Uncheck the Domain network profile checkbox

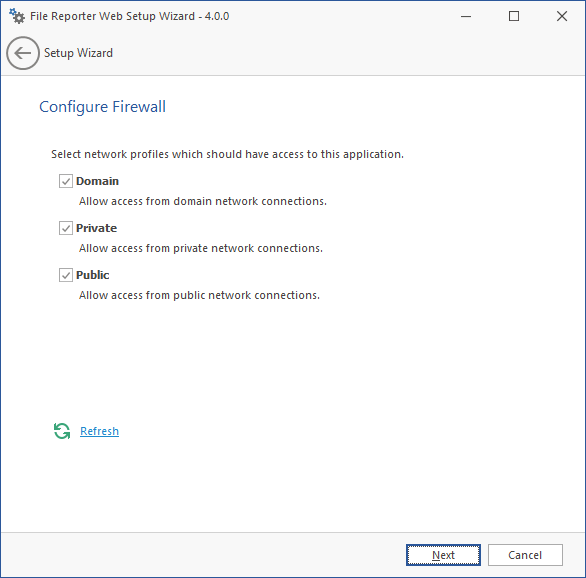click(x=66, y=181)
